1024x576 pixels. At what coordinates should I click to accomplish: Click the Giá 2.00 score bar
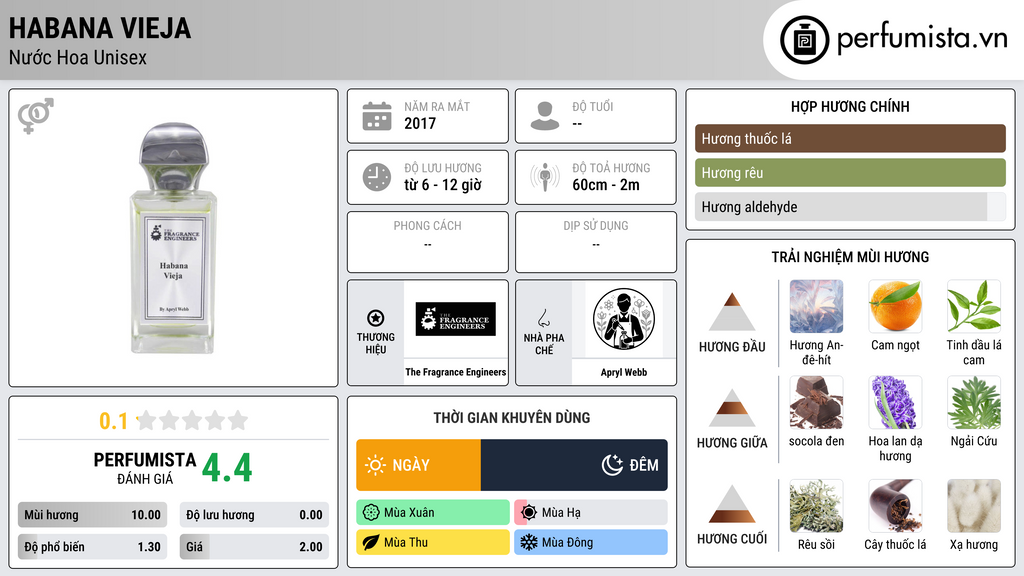[x=254, y=547]
